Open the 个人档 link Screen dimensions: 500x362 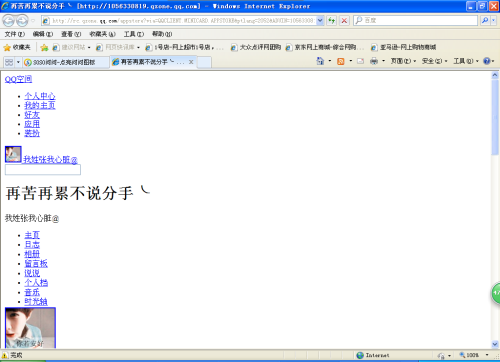(x=36, y=283)
